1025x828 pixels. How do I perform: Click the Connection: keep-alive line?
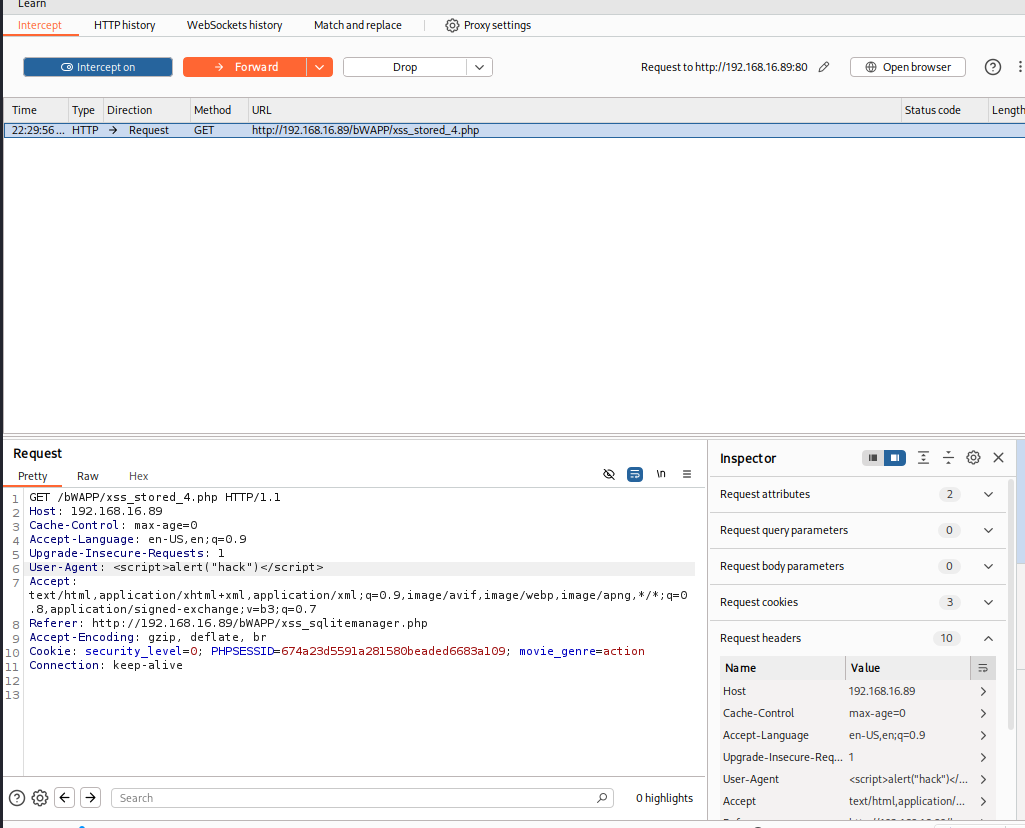[106, 665]
